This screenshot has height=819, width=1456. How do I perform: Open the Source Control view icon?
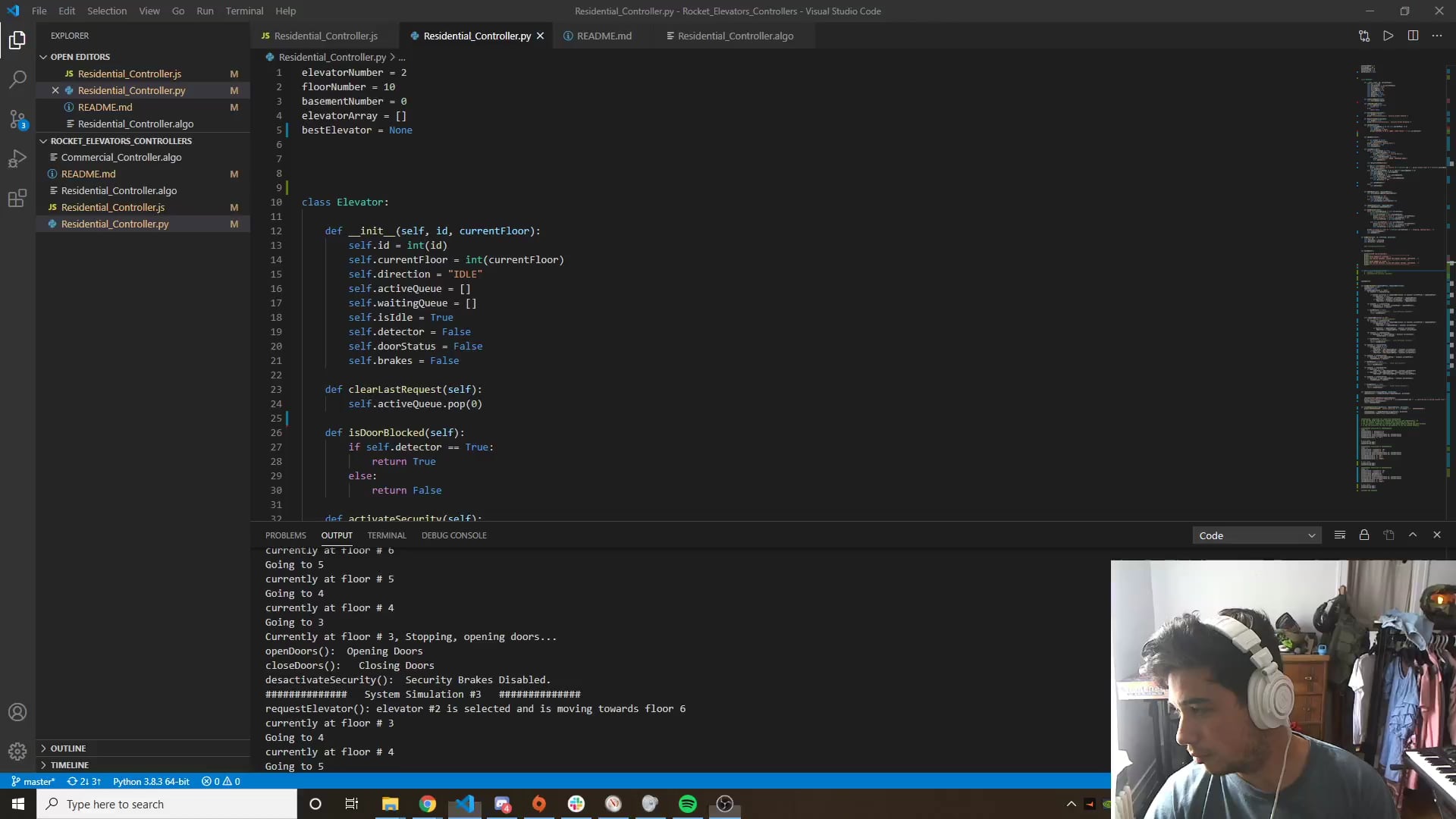coord(17,119)
